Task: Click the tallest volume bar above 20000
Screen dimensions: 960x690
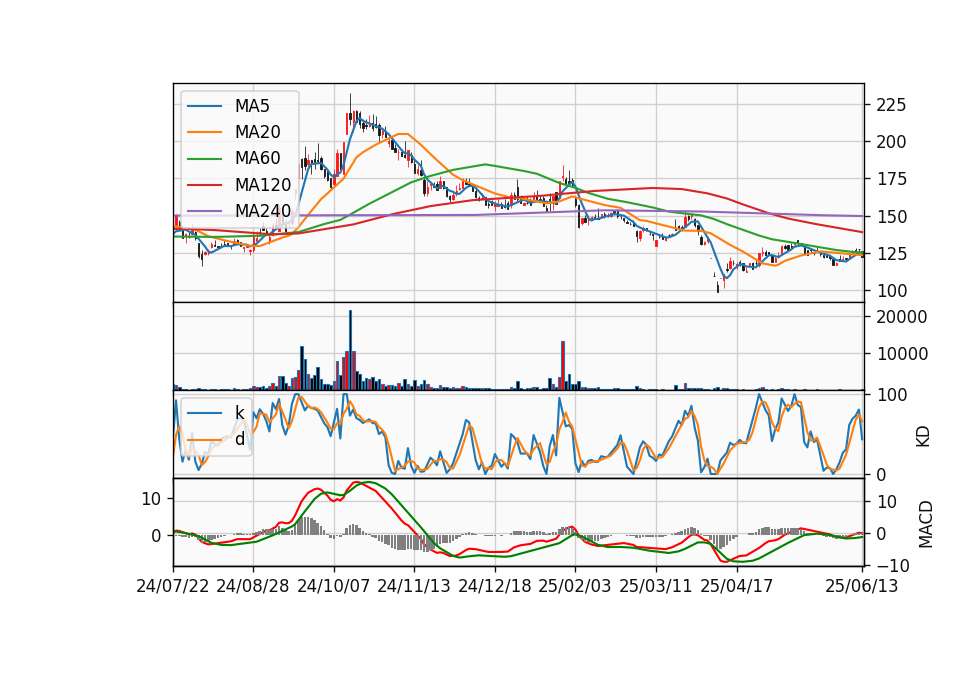Action: pyautogui.click(x=350, y=350)
